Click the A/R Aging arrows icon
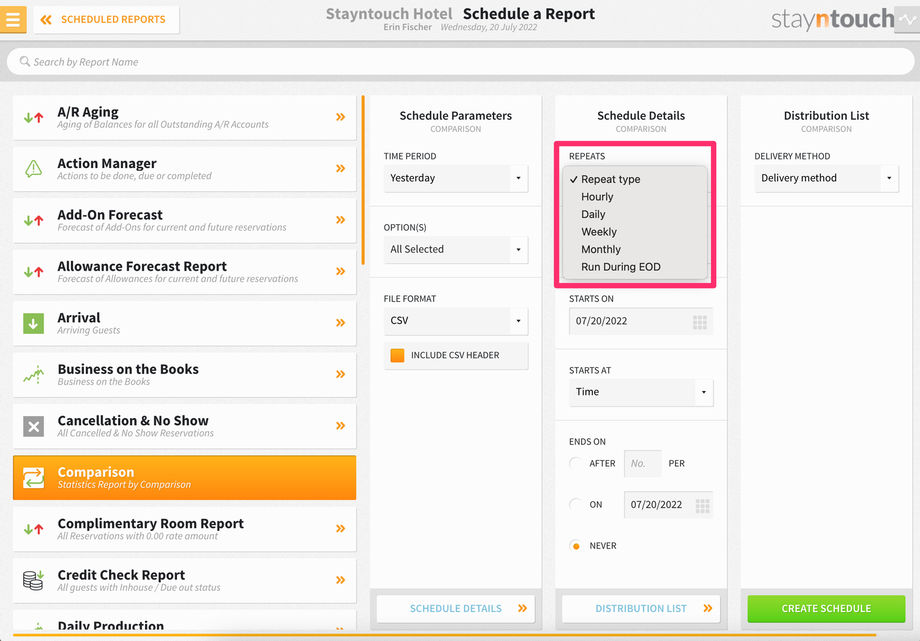The height and width of the screenshot is (641, 920). point(33,117)
